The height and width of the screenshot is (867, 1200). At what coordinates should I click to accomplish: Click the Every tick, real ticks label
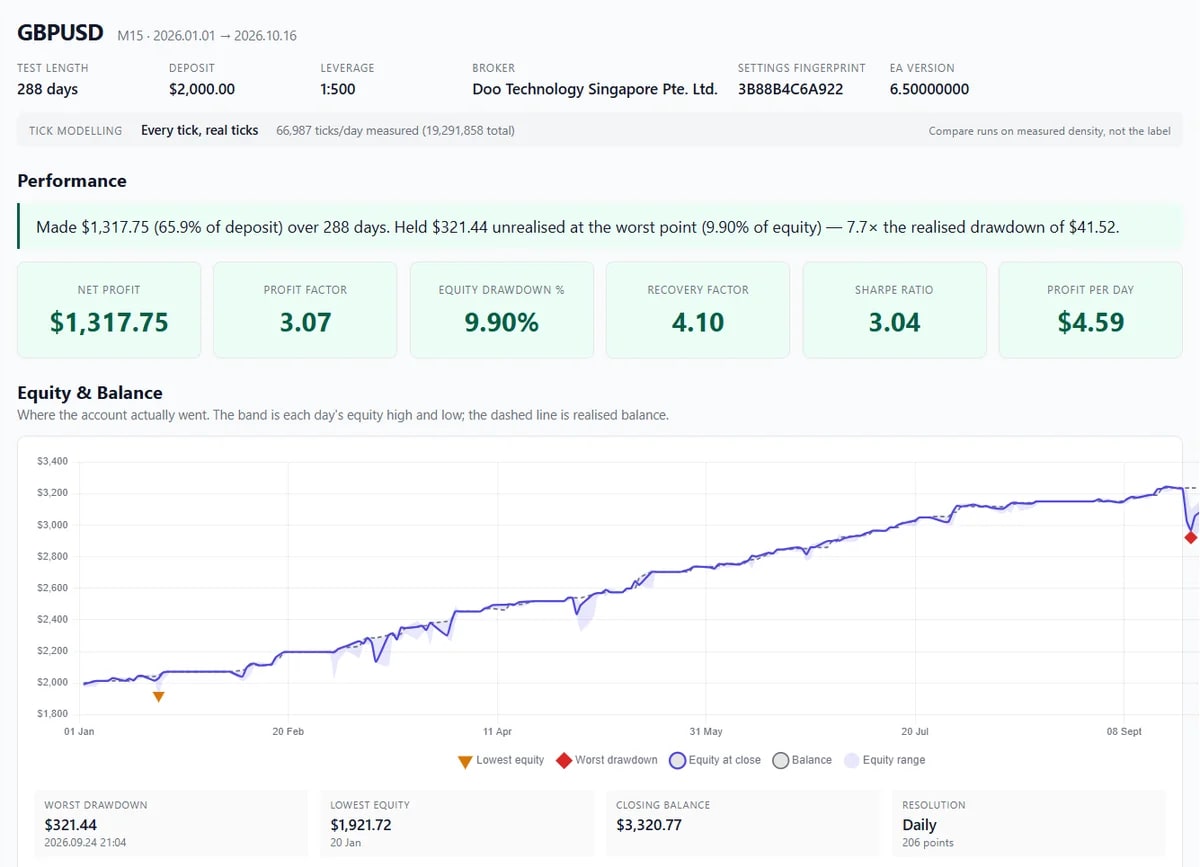200,130
